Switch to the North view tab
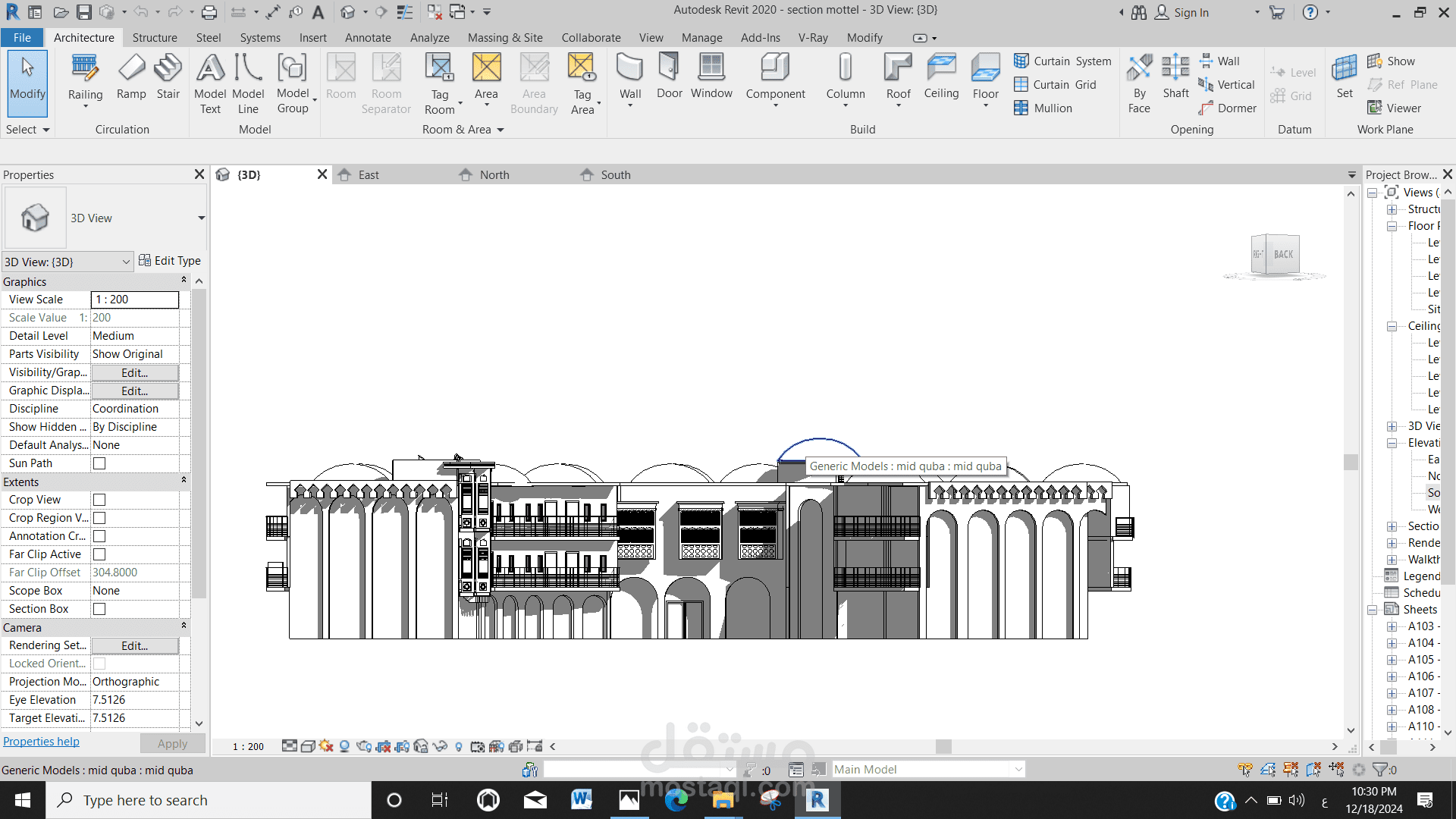 [x=494, y=175]
